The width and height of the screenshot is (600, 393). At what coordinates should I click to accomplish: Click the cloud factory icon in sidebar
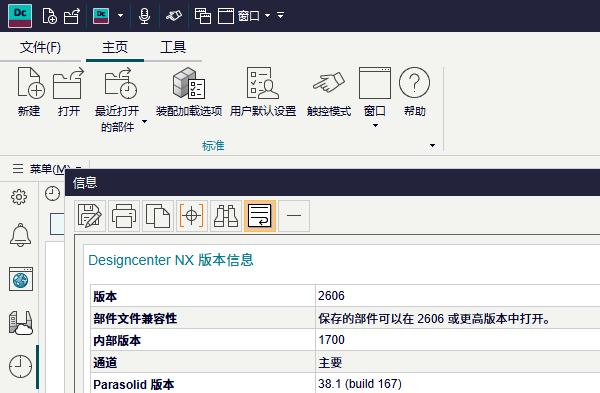tap(21, 323)
